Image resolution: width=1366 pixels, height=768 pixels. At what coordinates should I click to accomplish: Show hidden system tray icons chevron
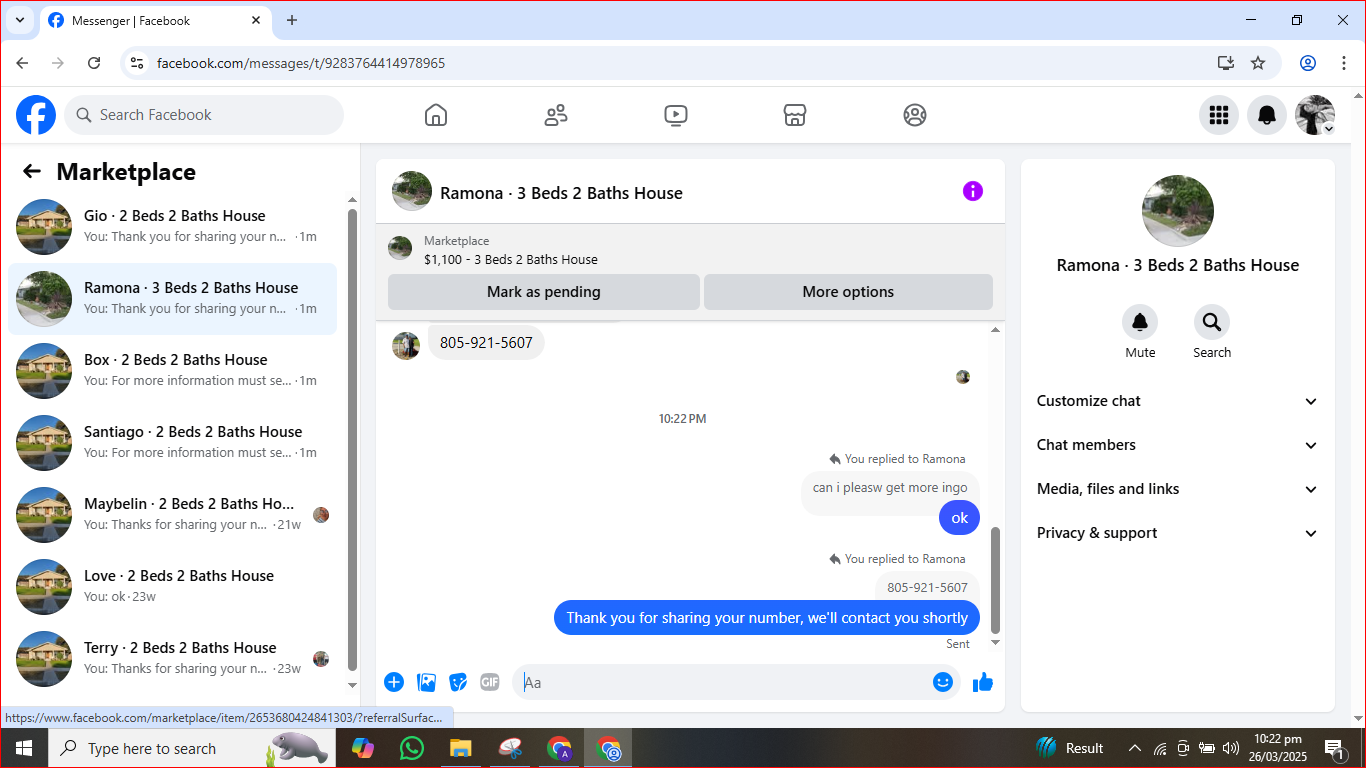[1134, 748]
